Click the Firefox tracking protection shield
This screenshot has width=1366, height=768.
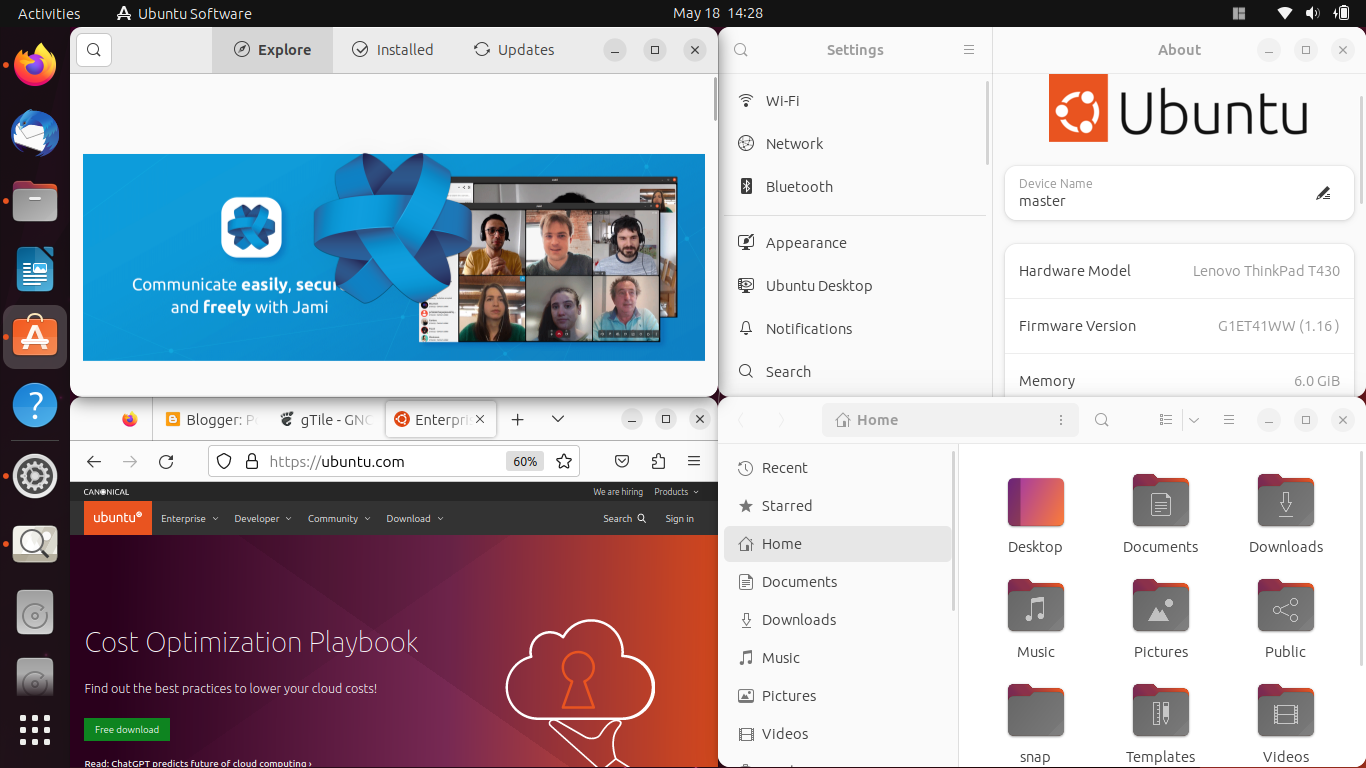pos(225,461)
